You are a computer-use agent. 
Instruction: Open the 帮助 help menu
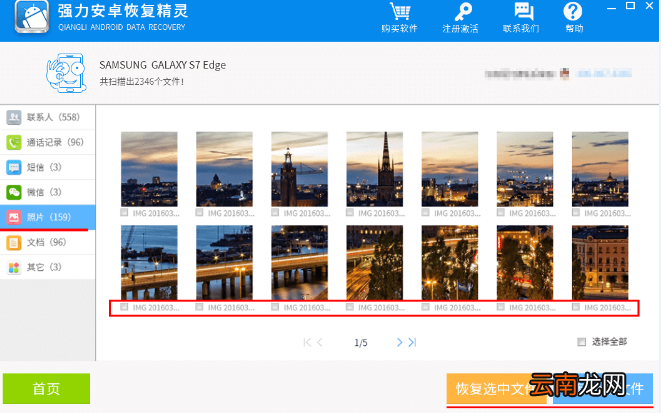pyautogui.click(x=574, y=17)
